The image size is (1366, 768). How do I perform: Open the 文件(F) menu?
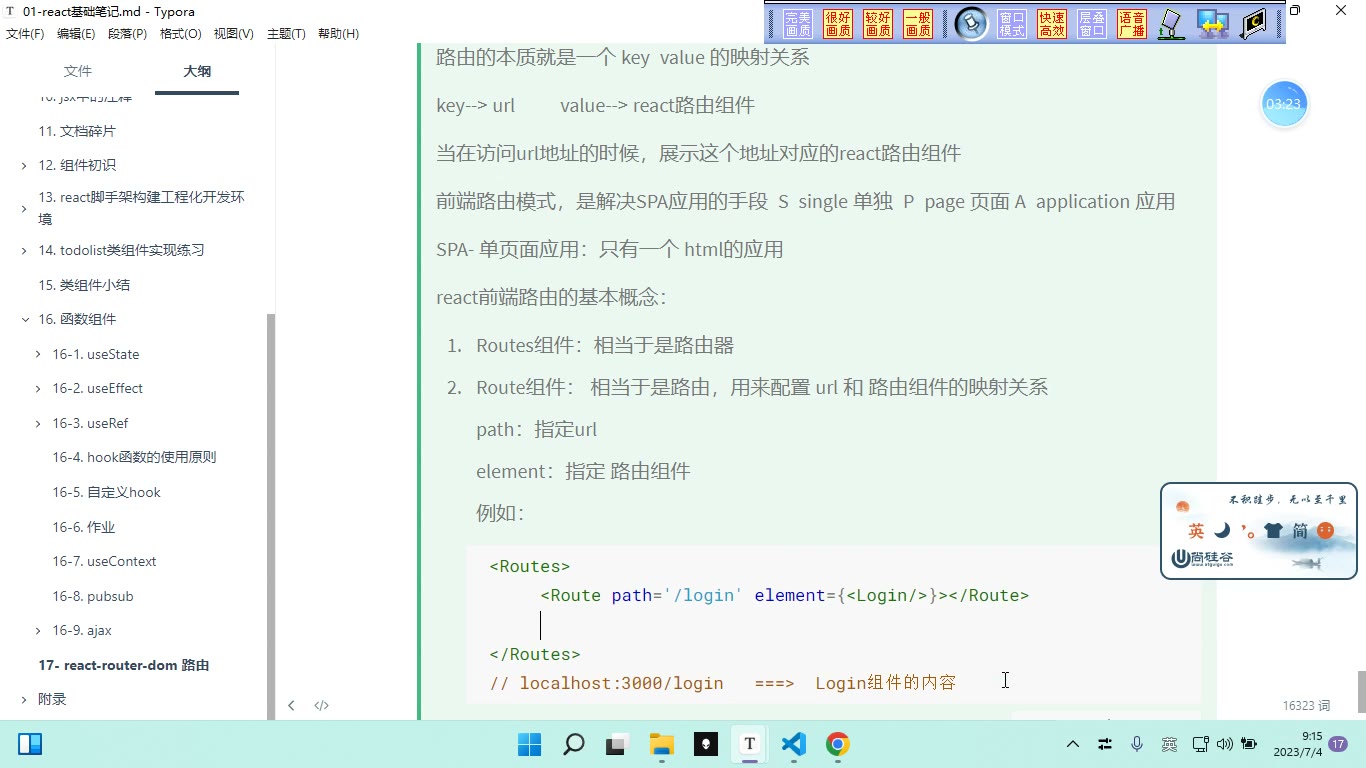25,34
